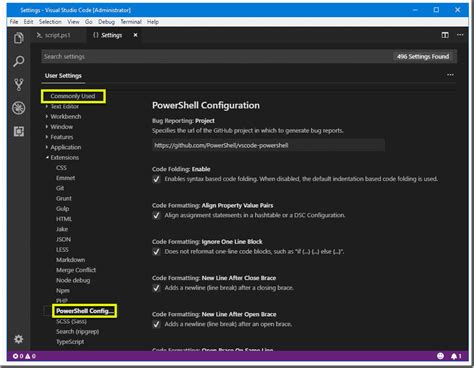Open the Debug view in activity bar
Viewport: 474px width, 368px height.
point(19,108)
